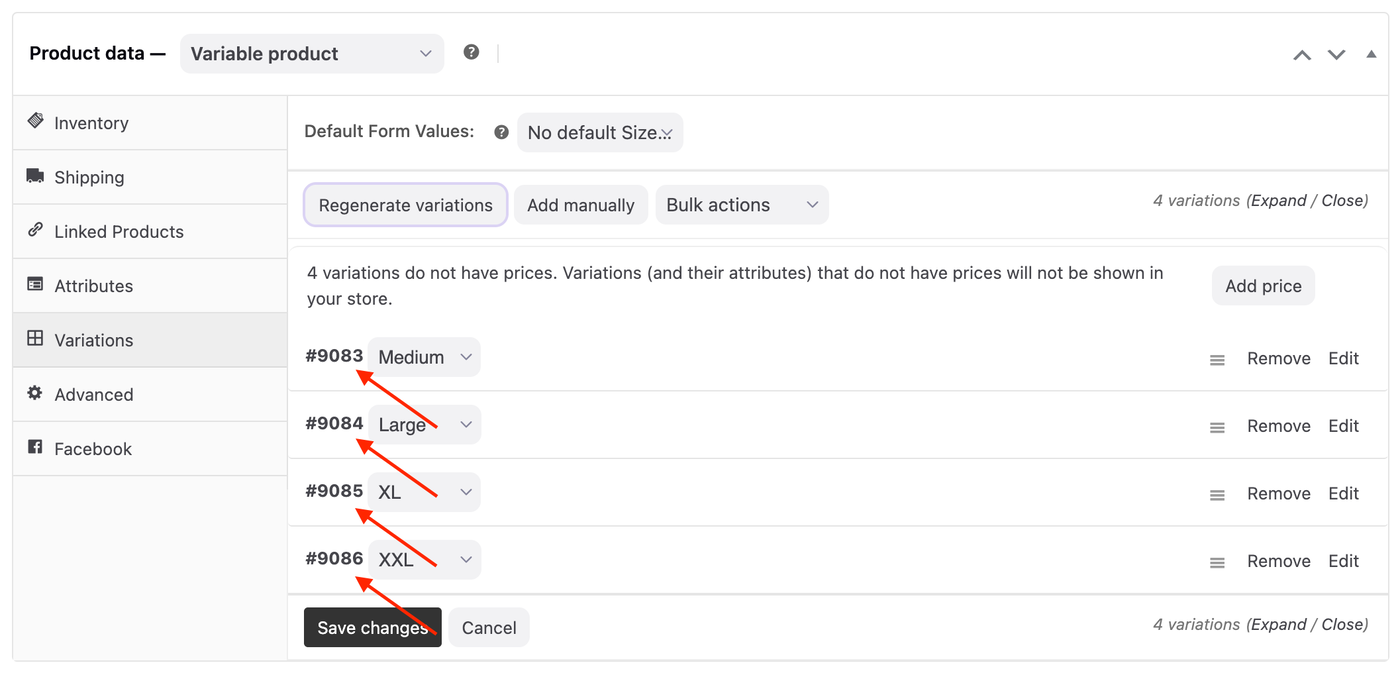Save changes to the variations

click(372, 628)
